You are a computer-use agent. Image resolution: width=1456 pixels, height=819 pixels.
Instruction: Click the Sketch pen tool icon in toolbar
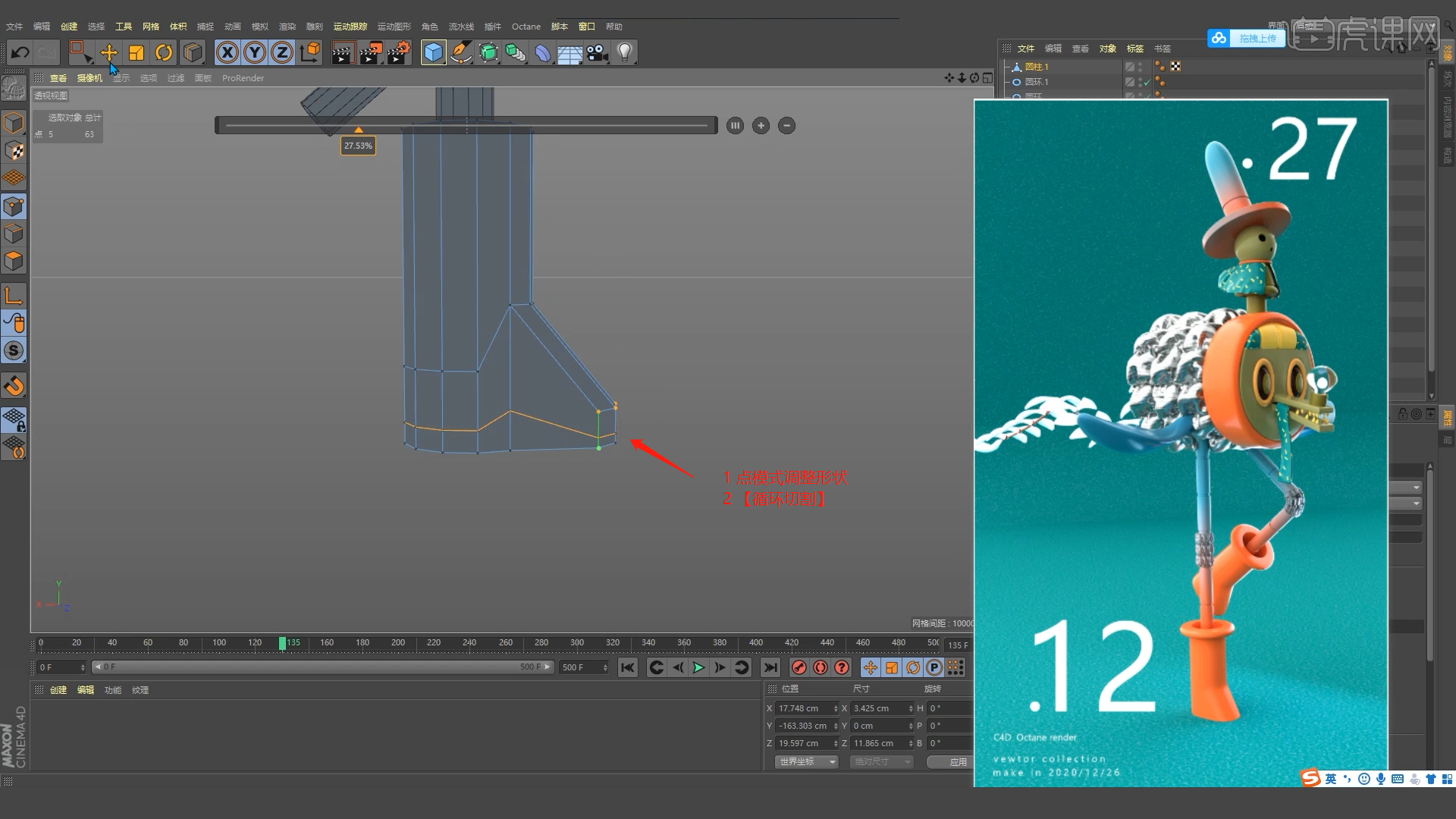point(461,52)
